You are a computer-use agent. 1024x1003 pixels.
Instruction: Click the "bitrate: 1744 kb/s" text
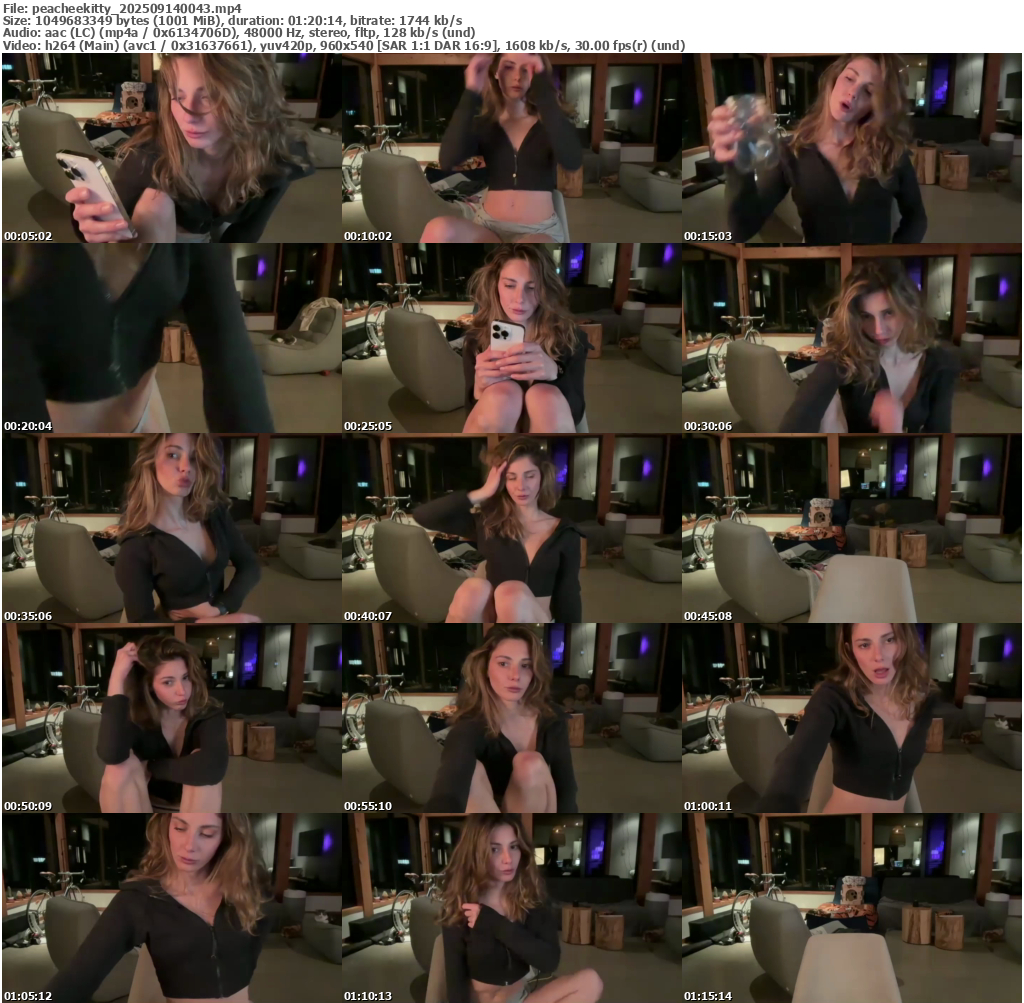[406, 20]
